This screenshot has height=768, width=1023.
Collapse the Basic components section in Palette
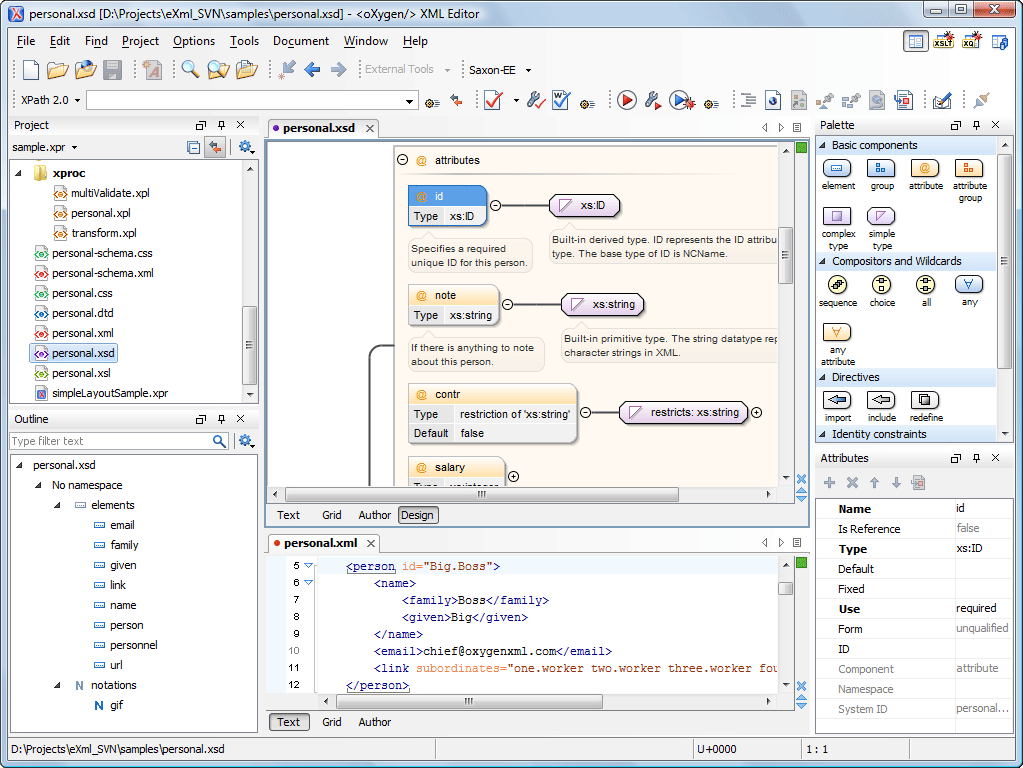[823, 145]
